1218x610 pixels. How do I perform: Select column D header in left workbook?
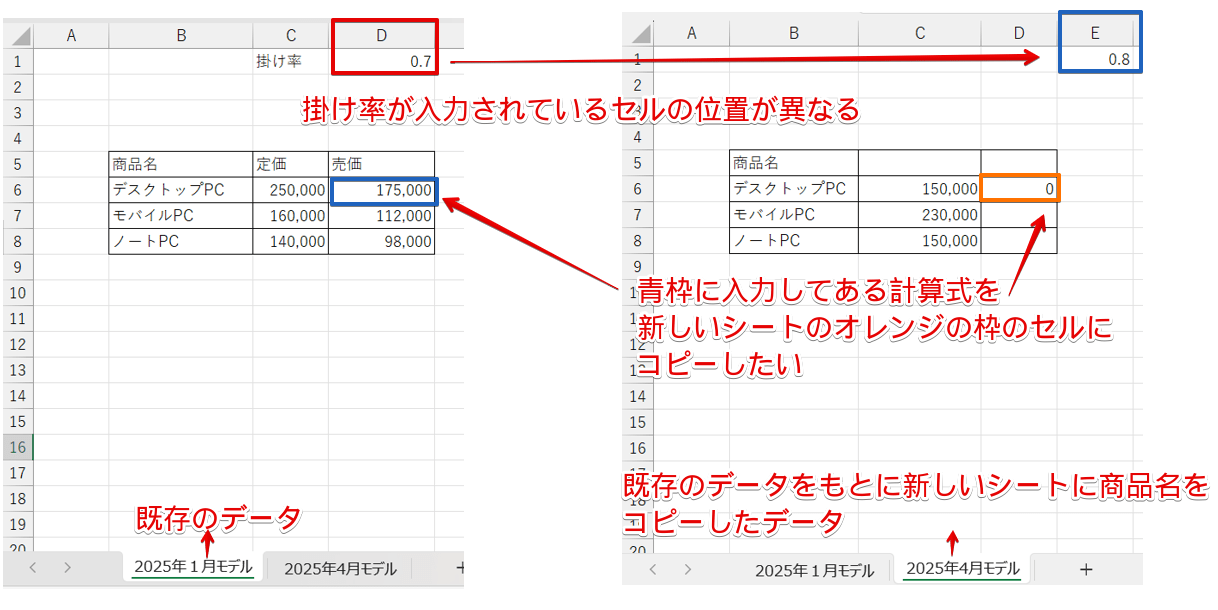[381, 36]
